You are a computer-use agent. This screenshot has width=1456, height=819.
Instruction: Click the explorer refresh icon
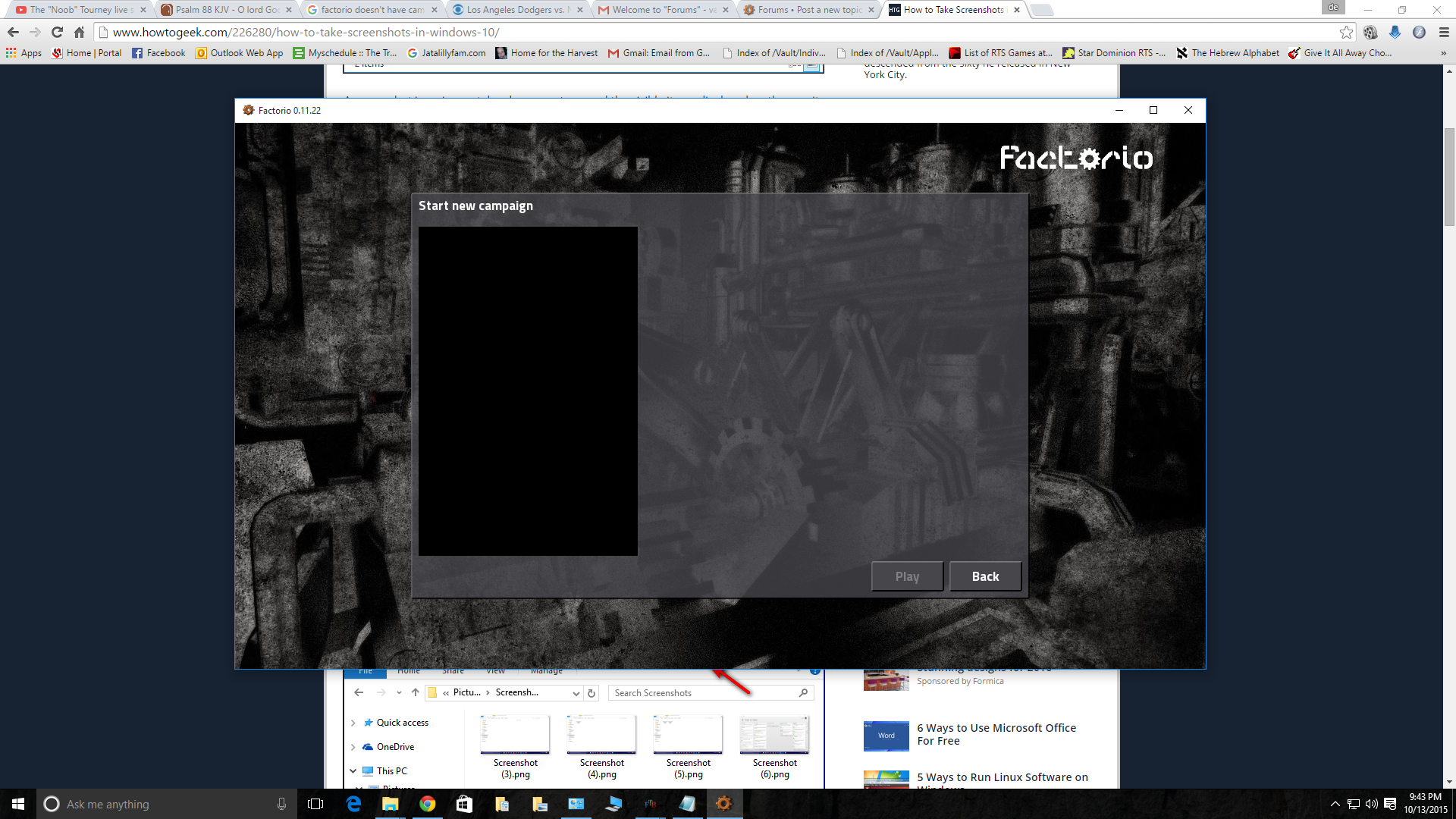point(591,693)
